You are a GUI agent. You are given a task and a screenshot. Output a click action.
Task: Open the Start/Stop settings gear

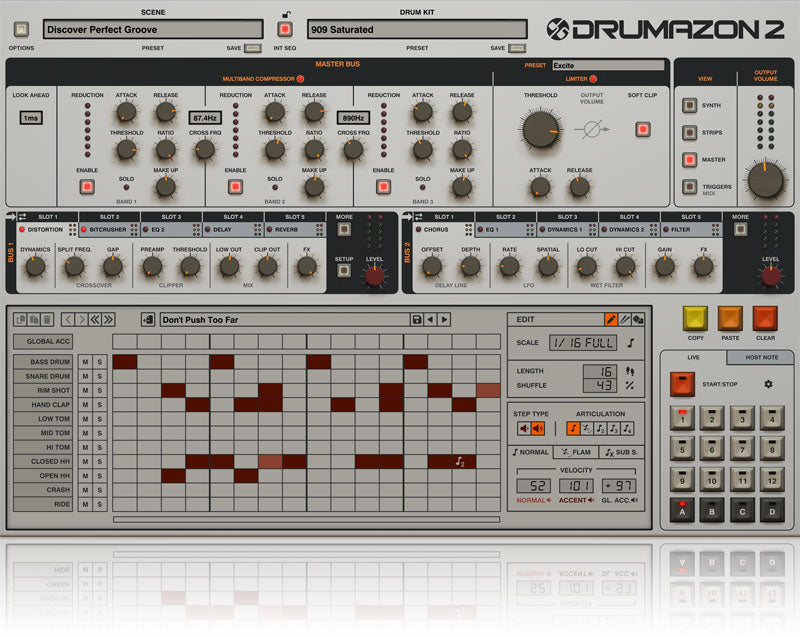[768, 384]
